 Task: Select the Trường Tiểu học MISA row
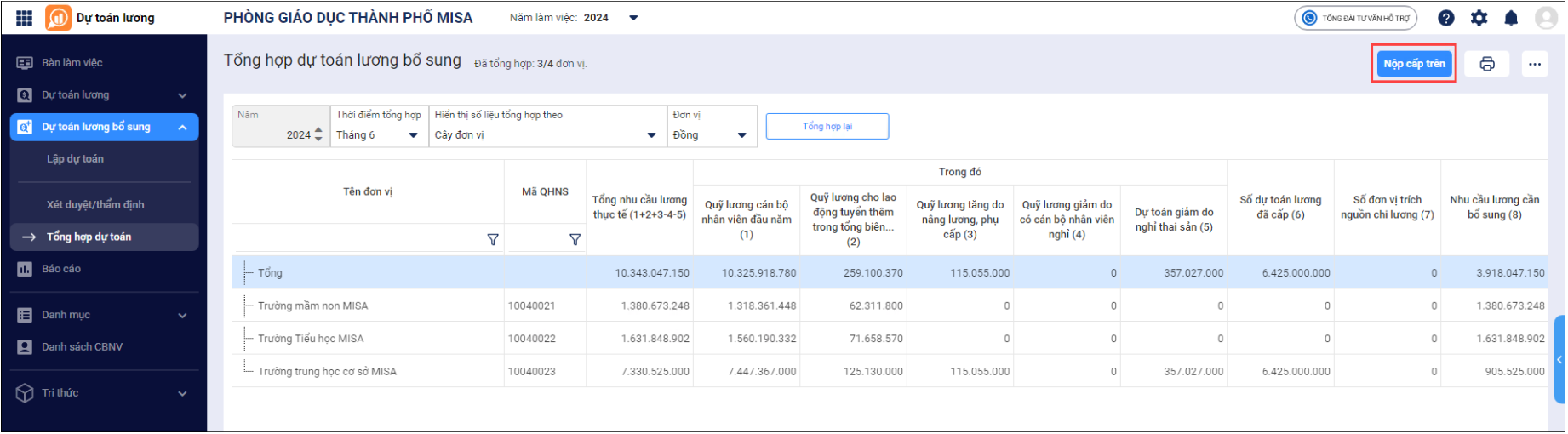coord(890,339)
